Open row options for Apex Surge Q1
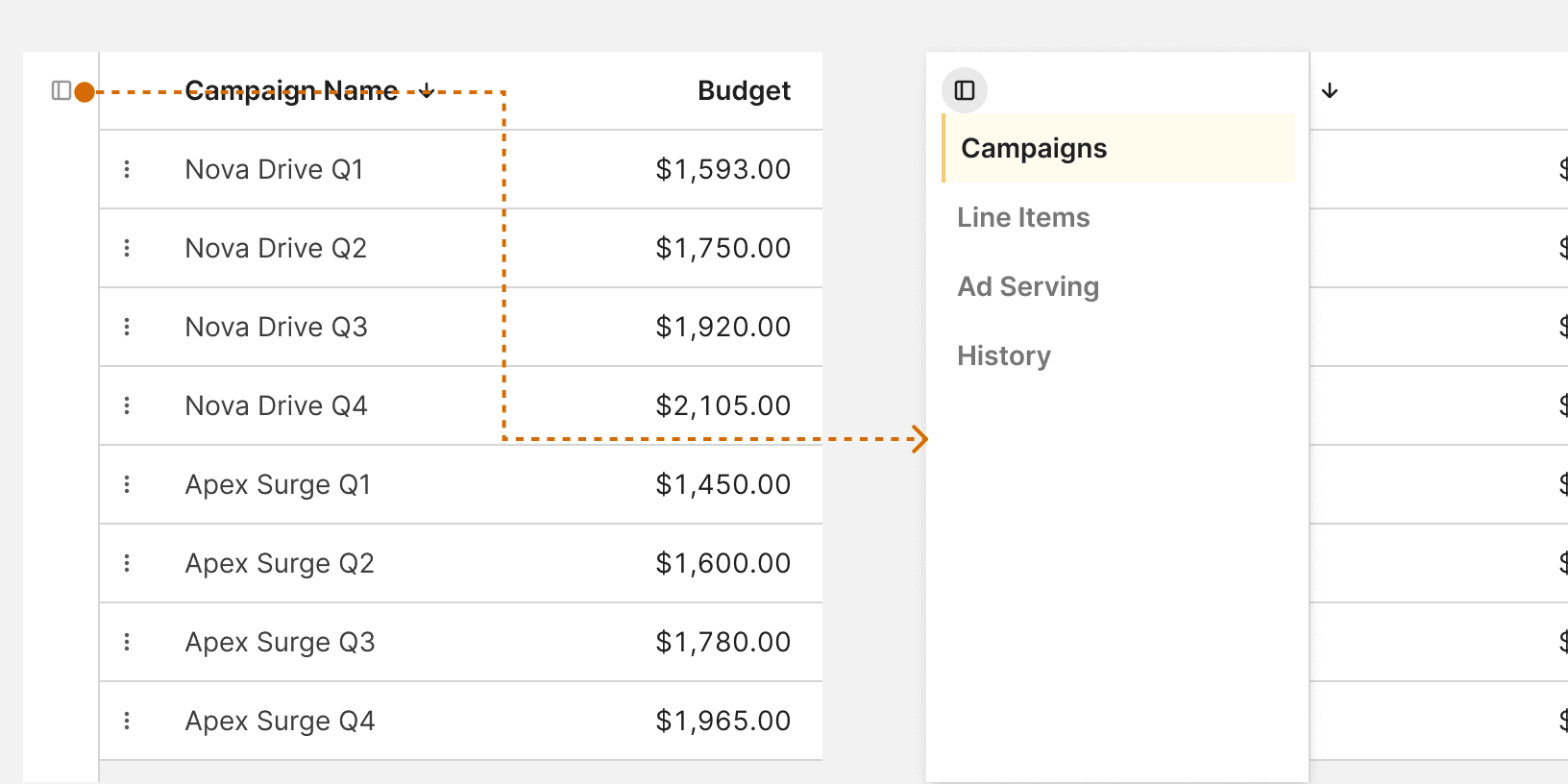 coord(127,484)
